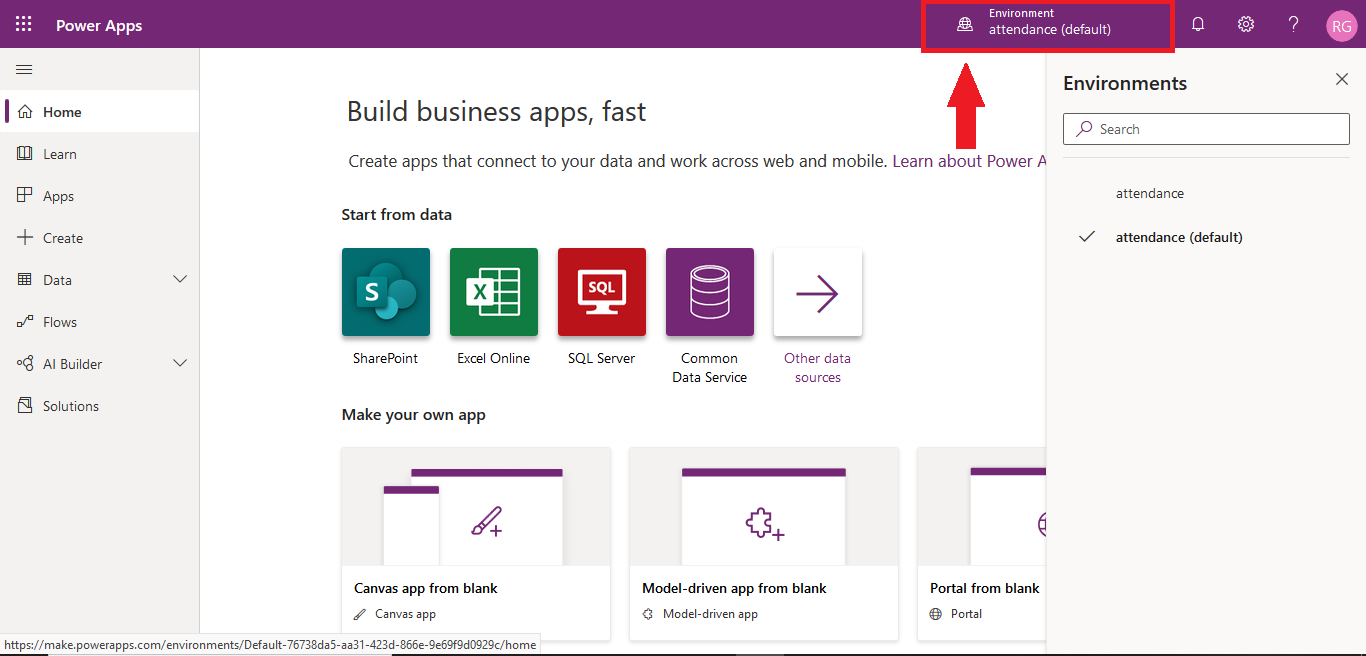Click the Data table icon in sidebar
Image resolution: width=1366 pixels, height=656 pixels.
tap(25, 280)
